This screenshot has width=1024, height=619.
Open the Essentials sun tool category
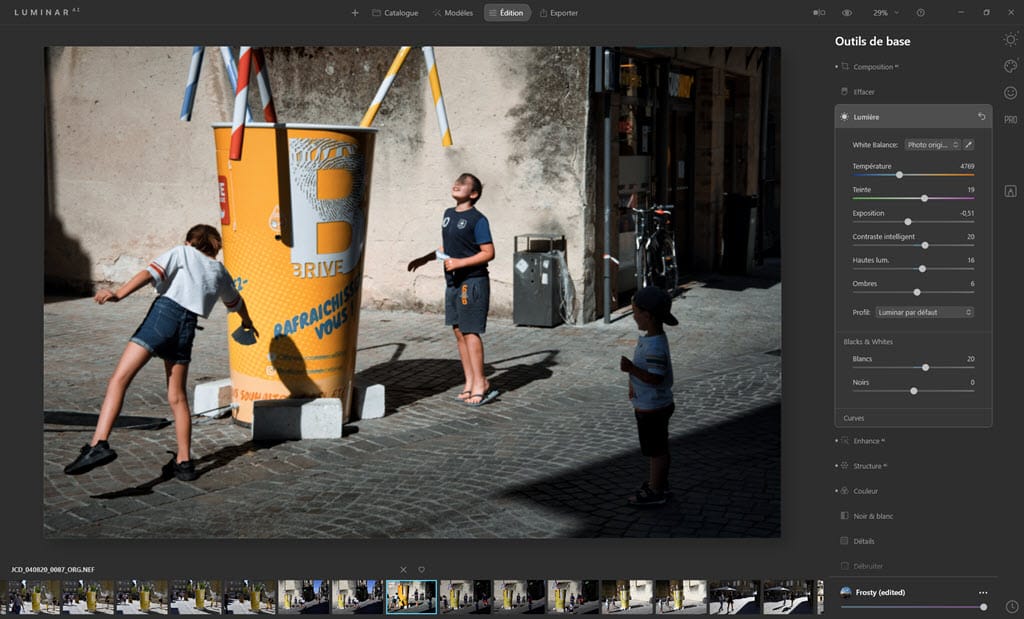click(x=1010, y=40)
